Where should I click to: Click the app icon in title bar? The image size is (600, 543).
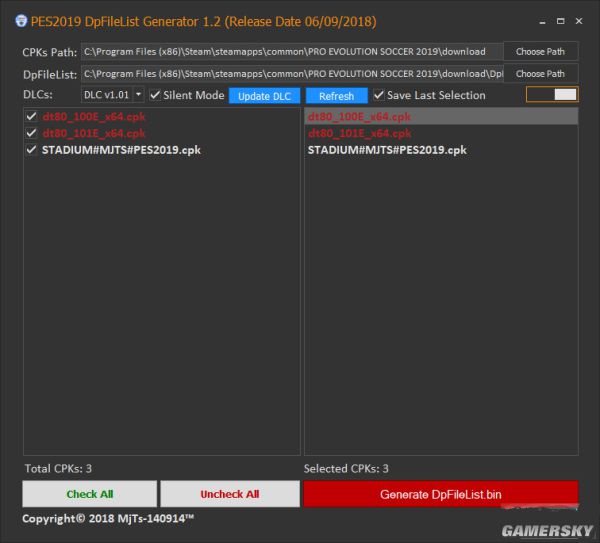pos(21,21)
